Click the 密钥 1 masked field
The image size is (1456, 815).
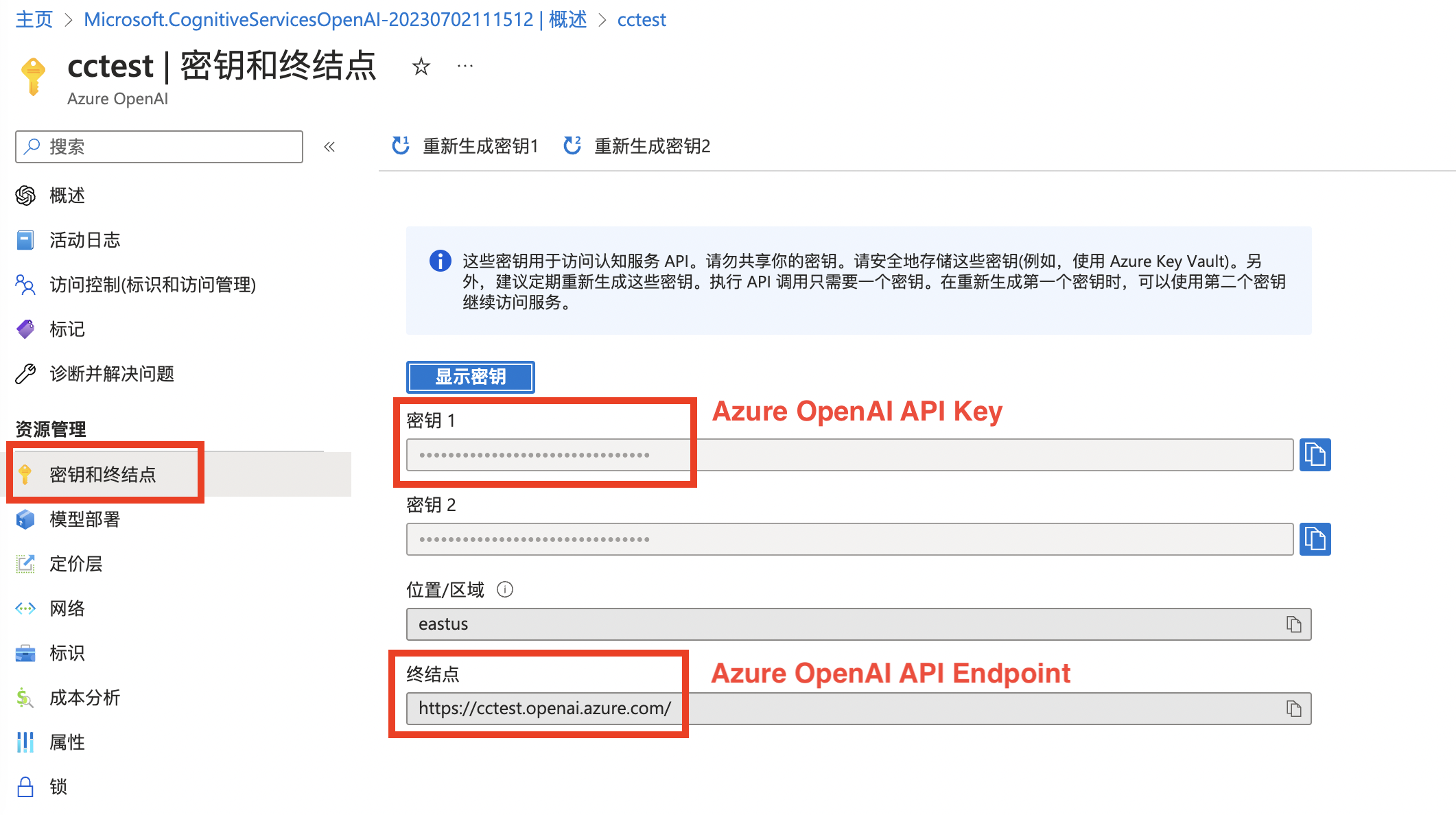[849, 455]
